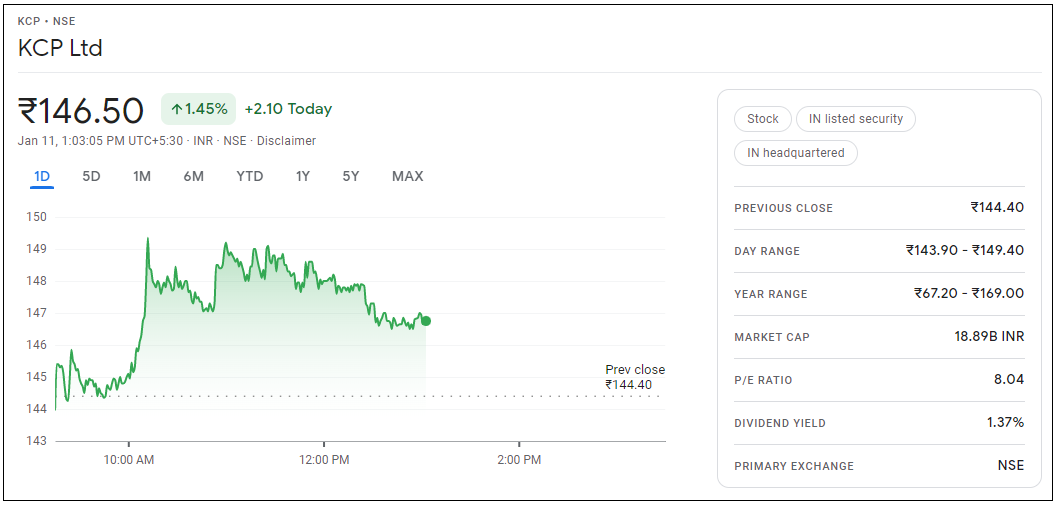Screen dimensions: 1057x505
Task: Click the PREVIOUS CLOSE label
Action: pos(783,208)
